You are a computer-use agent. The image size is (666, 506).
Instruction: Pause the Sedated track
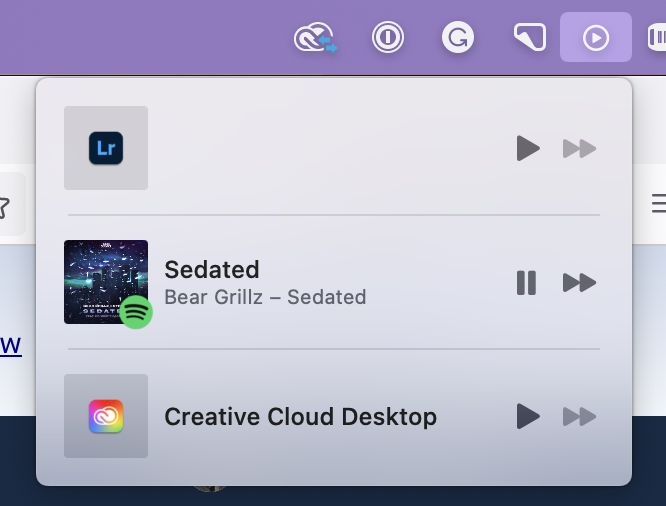click(x=526, y=283)
